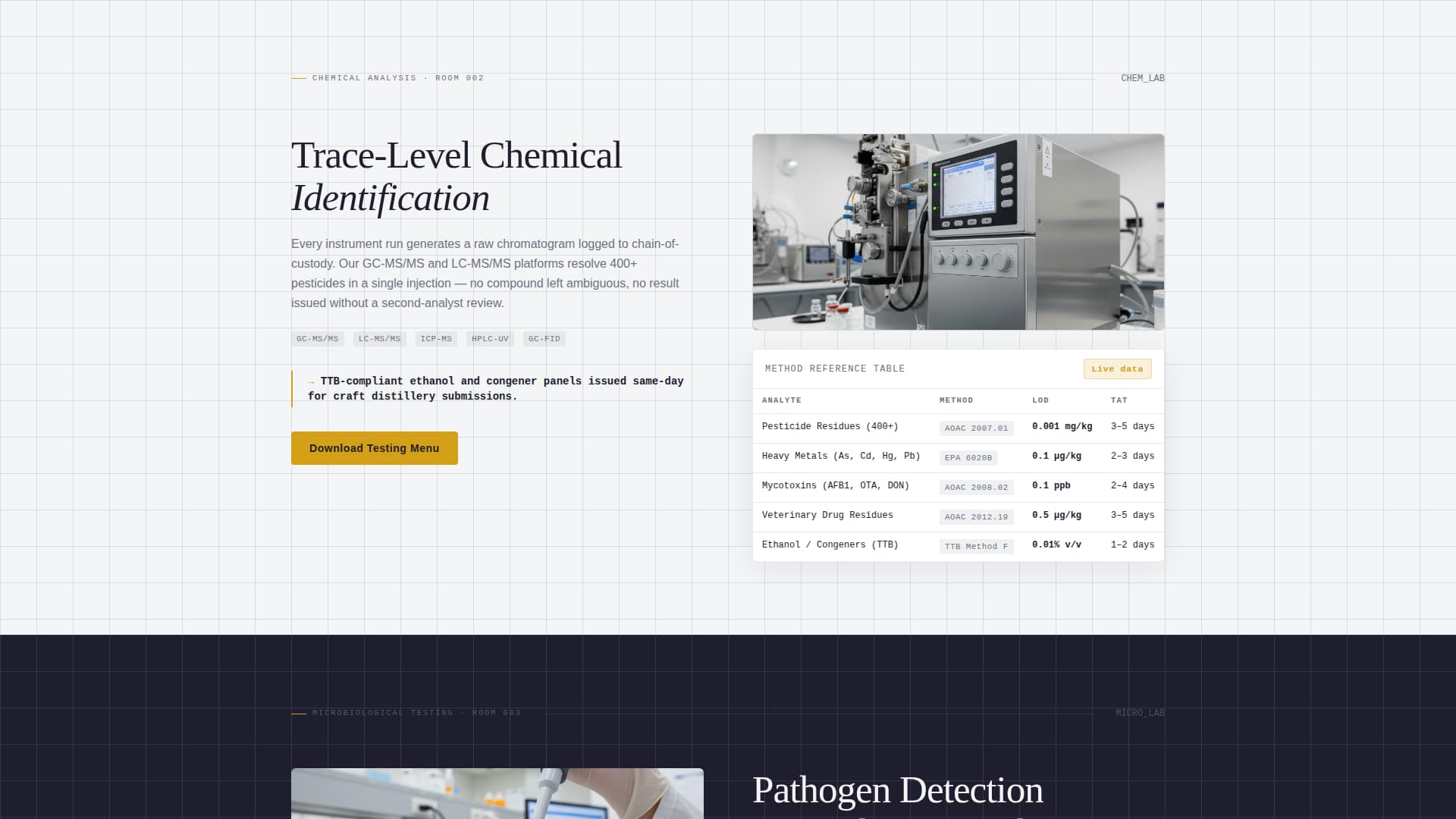Select the LC-MS/MS technique tag
The image size is (1456, 819).
(x=379, y=339)
